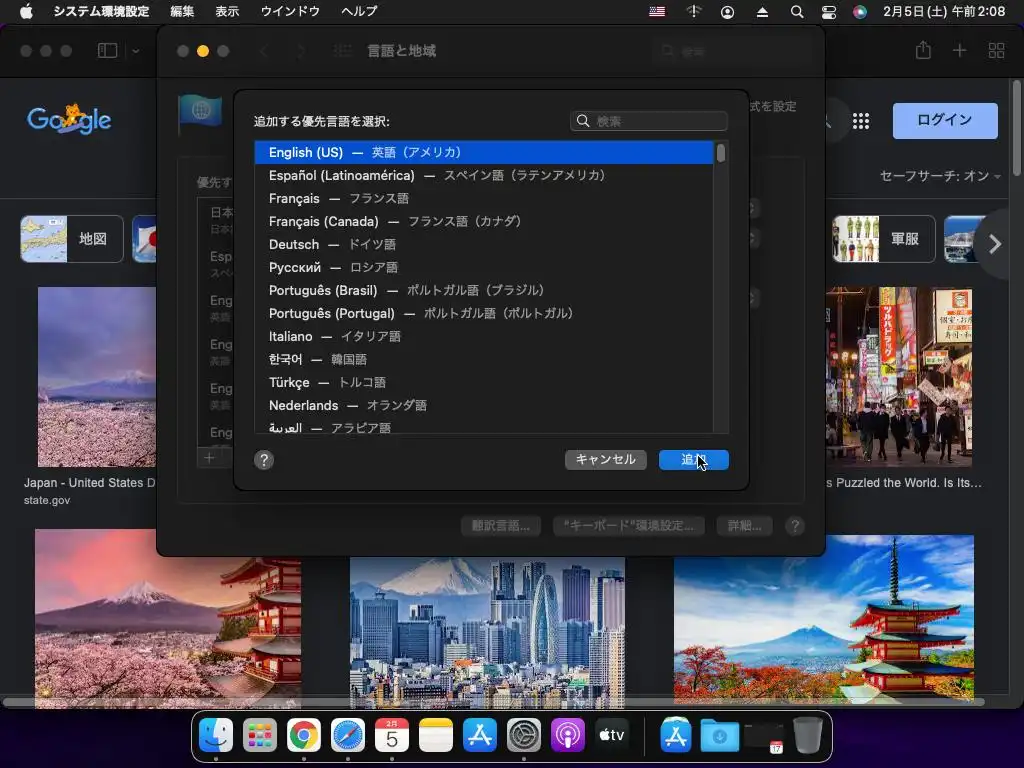Open the user account status icon

click(x=727, y=12)
